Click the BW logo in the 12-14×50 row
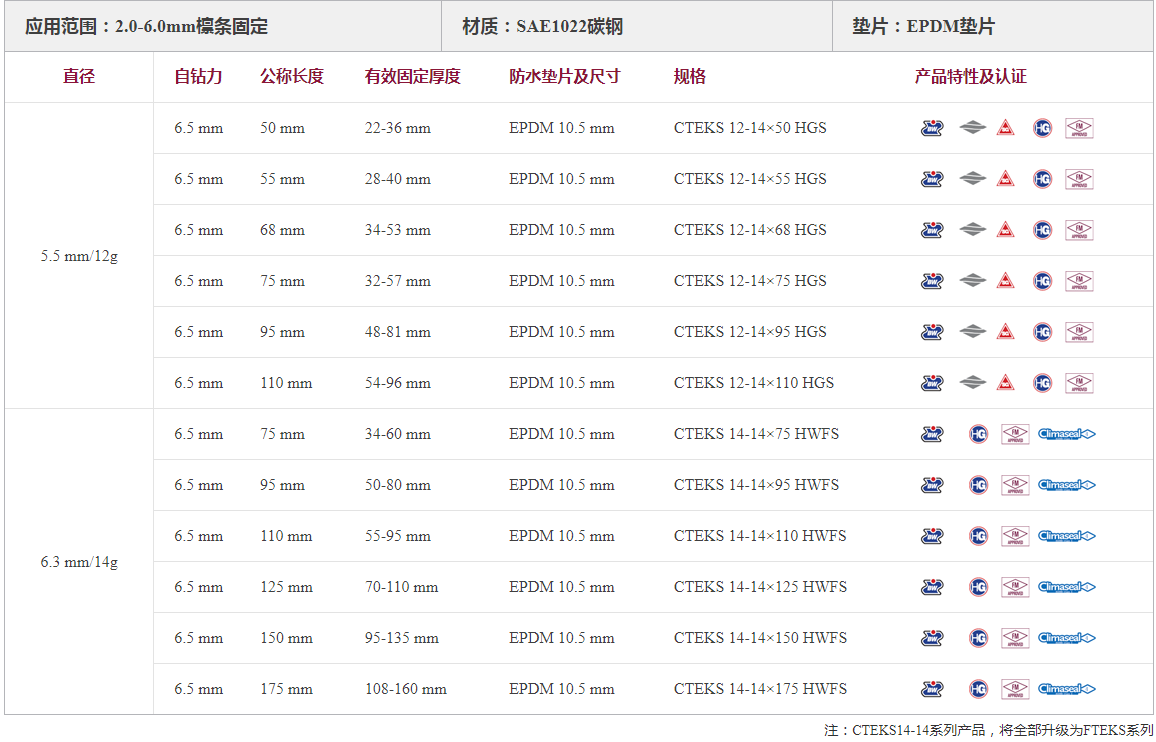This screenshot has width=1156, height=742. (x=932, y=128)
